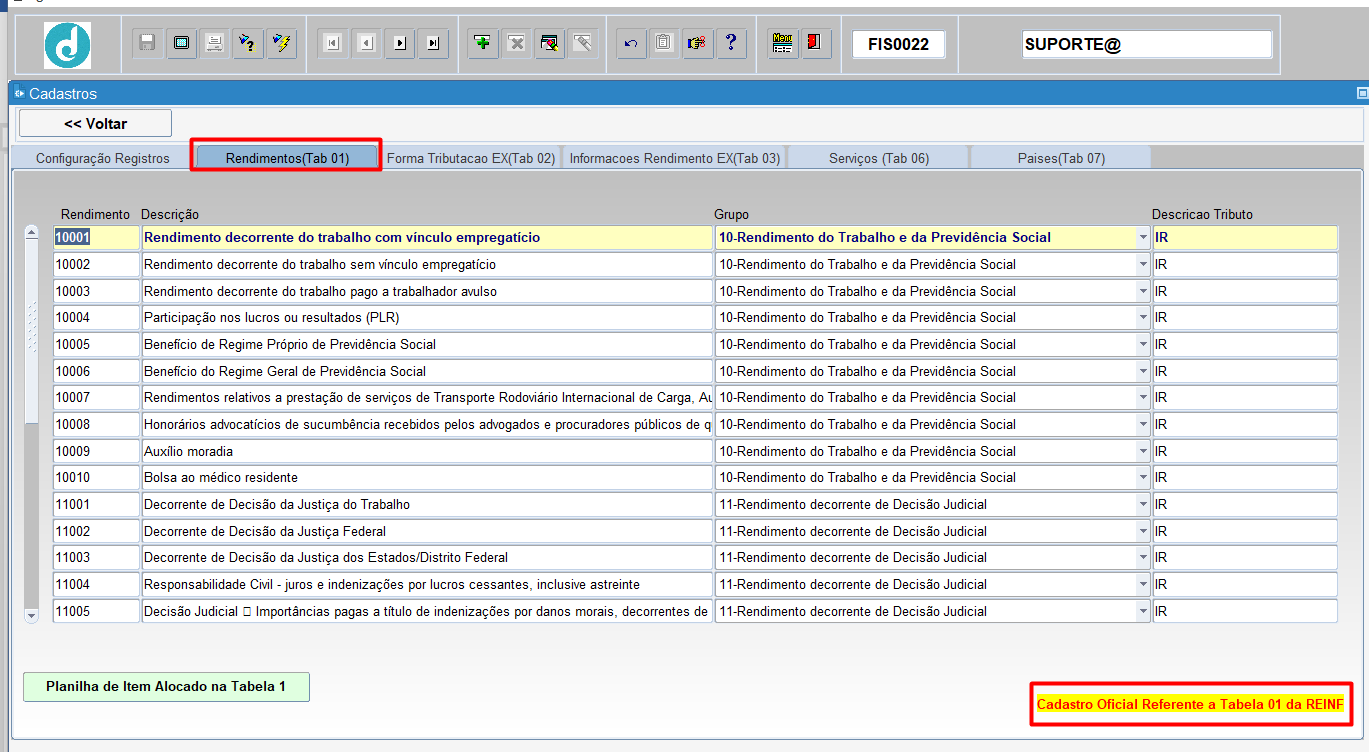Open Grupo dropdown for row 11005
1369x752 pixels.
(1143, 611)
